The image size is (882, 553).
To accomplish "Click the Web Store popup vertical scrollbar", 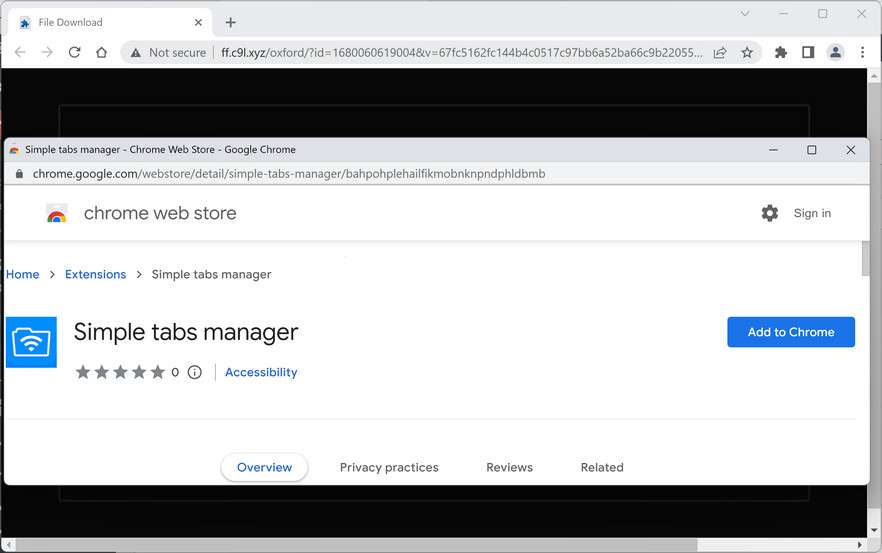I will coord(865,258).
